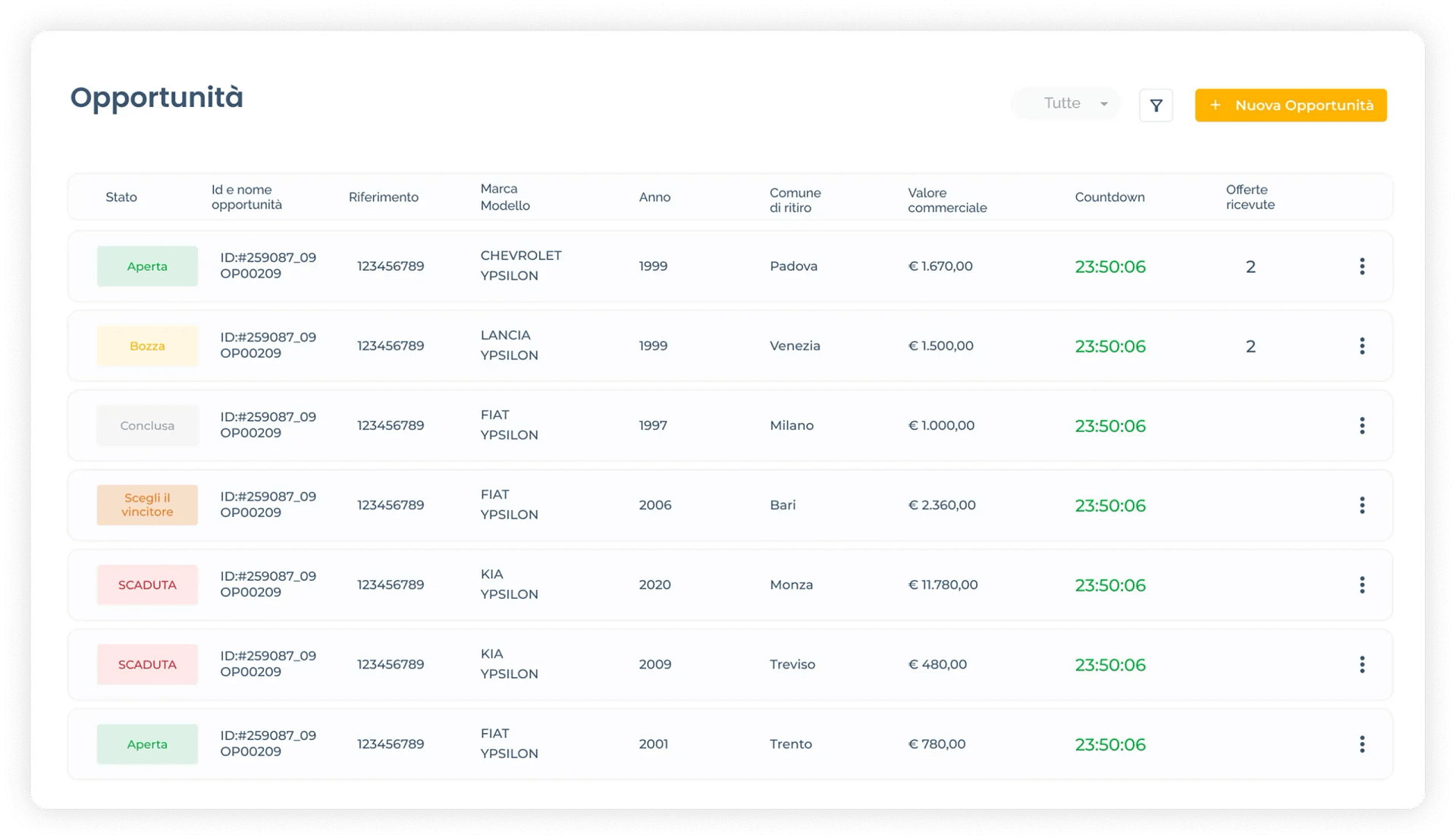Screen dimensions: 1456x840
Task: Open the three-dot menu for the Venezia row
Action: 1362,346
